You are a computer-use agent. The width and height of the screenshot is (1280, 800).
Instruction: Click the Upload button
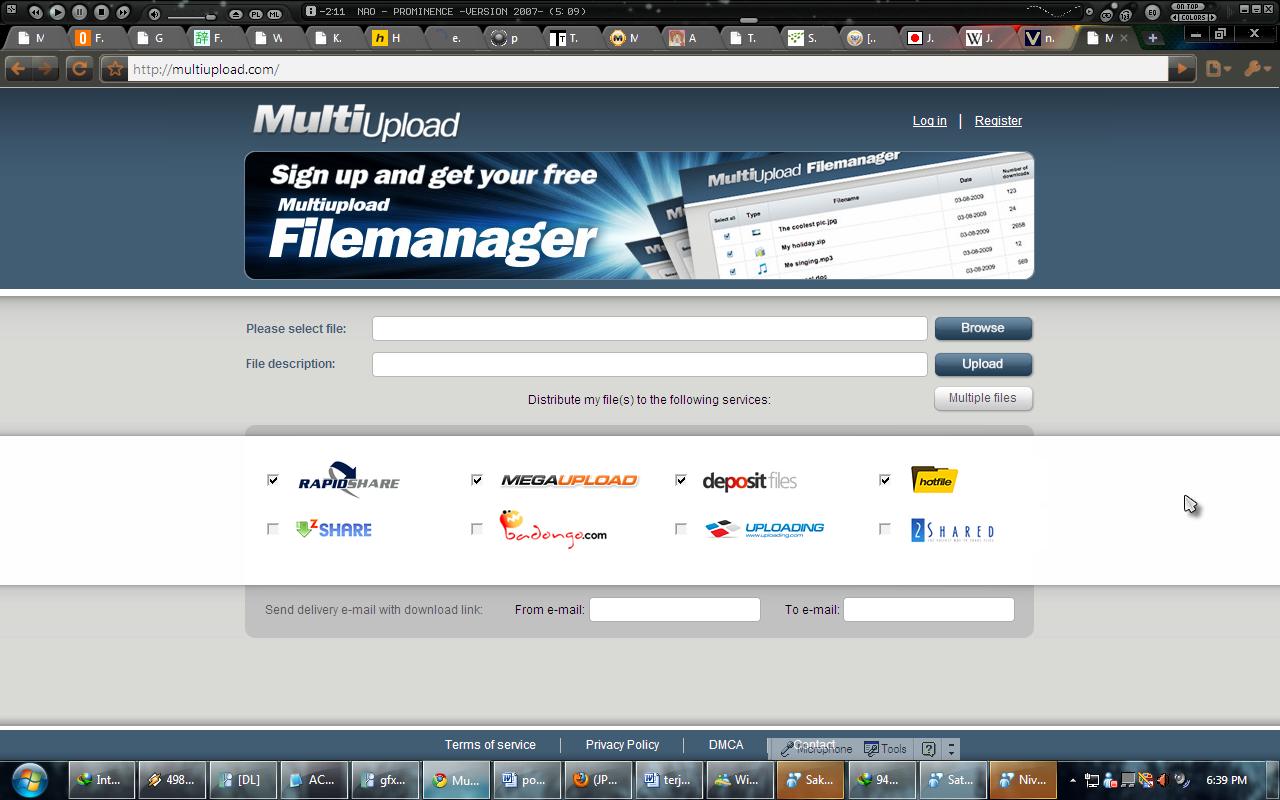(x=983, y=364)
